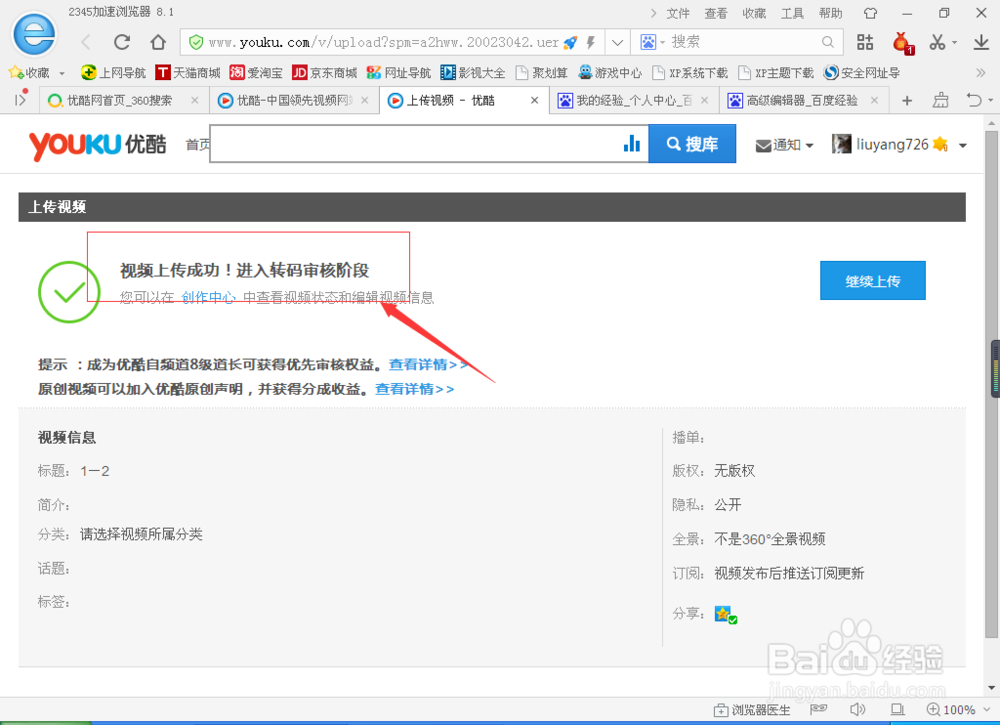Click the tab-bar sidebar toggle icon
1000x725 pixels.
pos(21,99)
